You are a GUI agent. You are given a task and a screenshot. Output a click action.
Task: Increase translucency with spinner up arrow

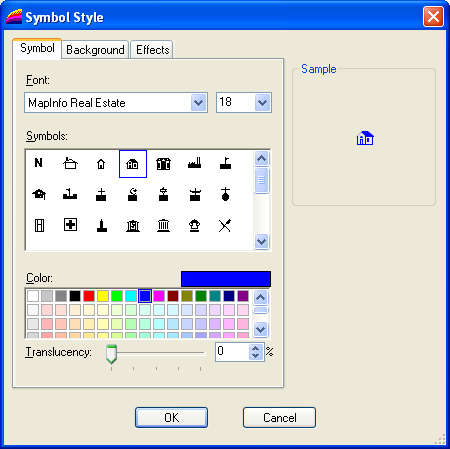tap(256, 348)
